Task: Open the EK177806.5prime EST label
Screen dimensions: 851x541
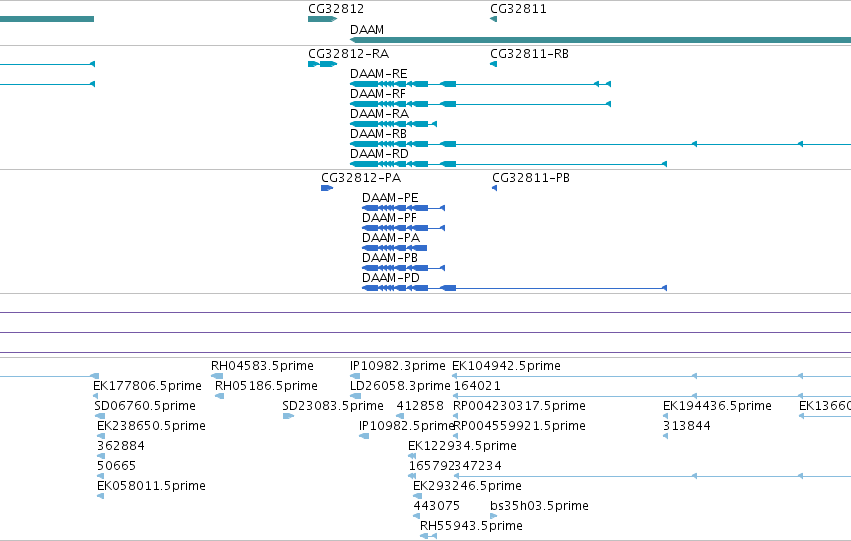Action: (x=147, y=386)
